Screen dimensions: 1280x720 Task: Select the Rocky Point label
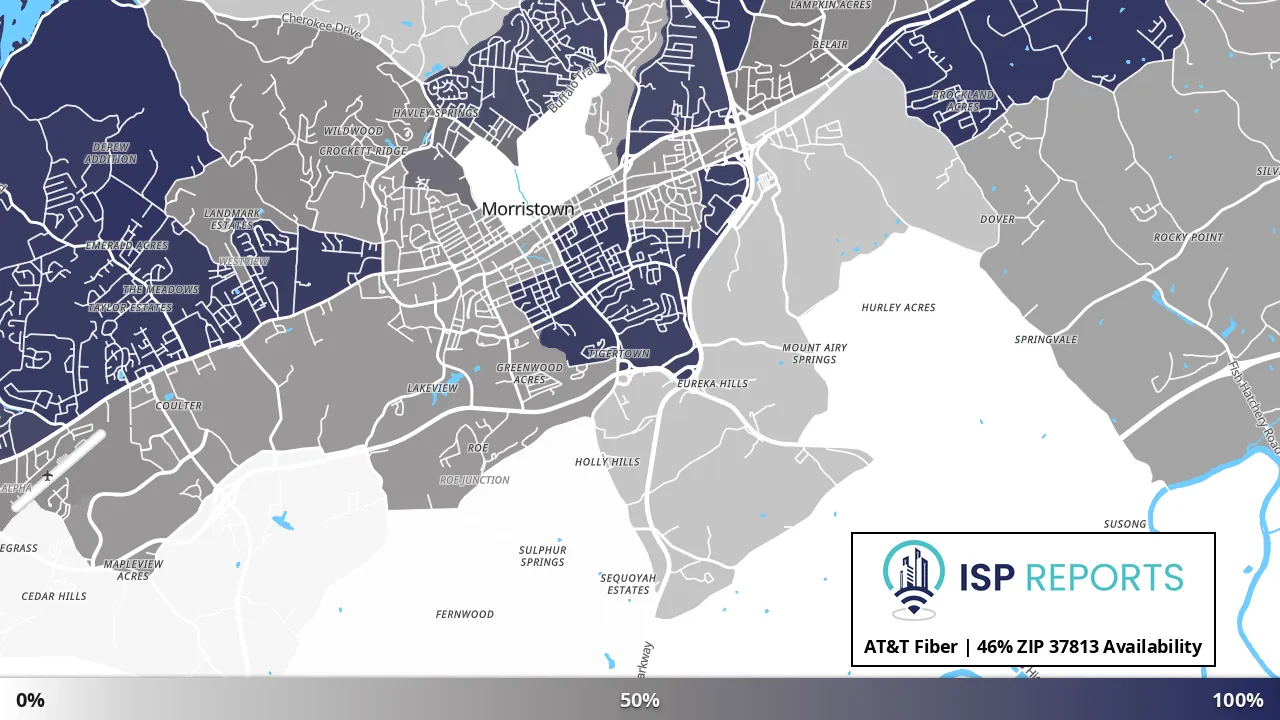click(x=1188, y=237)
